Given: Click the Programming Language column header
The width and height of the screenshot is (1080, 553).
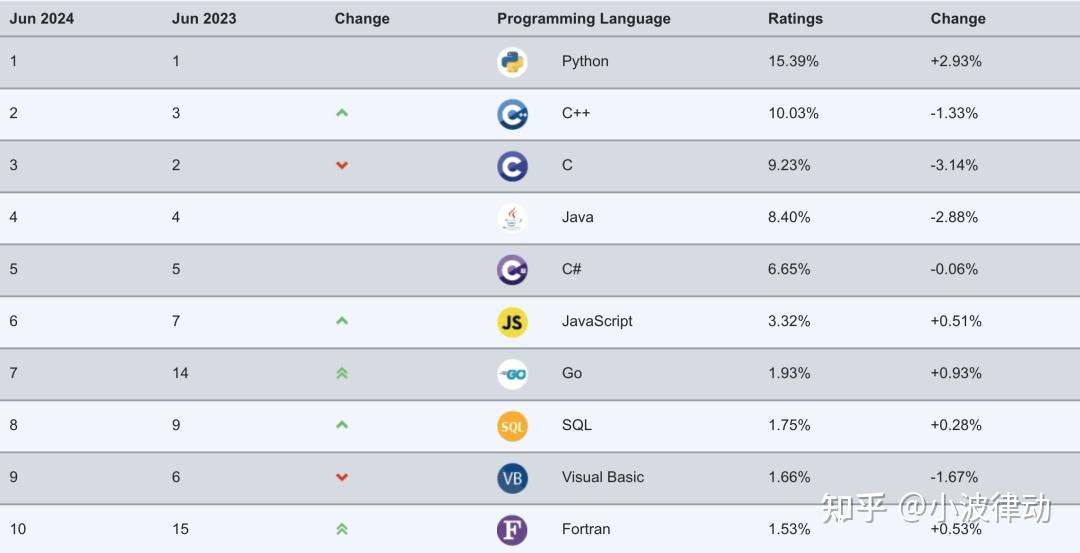Looking at the screenshot, I should pyautogui.click(x=583, y=19).
